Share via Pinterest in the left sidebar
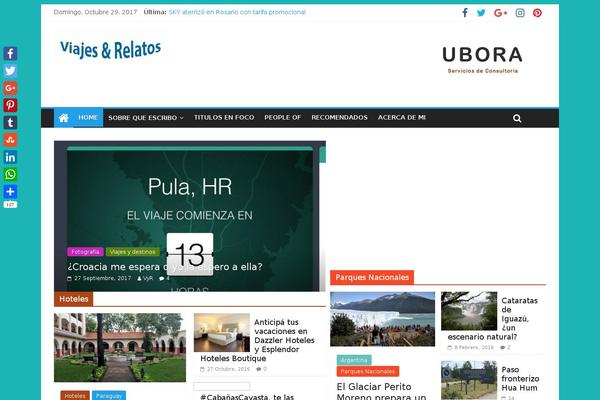Image resolution: width=600 pixels, height=400 pixels. coord(10,105)
